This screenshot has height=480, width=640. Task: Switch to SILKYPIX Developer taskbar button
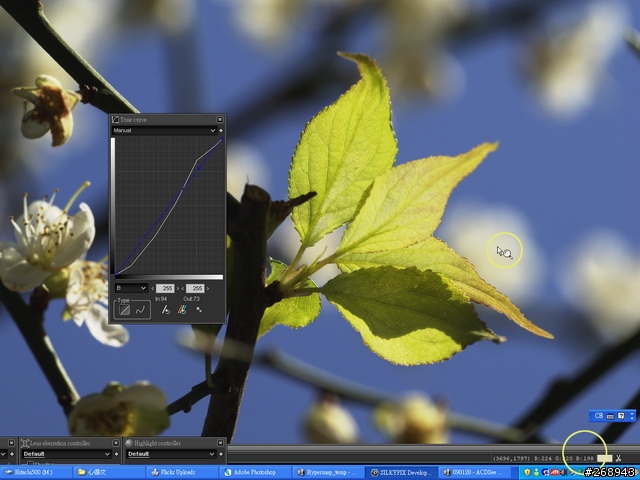(401, 473)
